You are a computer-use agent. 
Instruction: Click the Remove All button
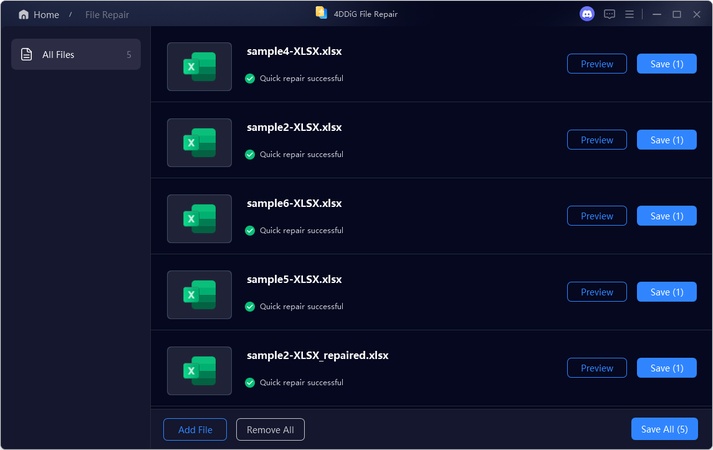(270, 430)
